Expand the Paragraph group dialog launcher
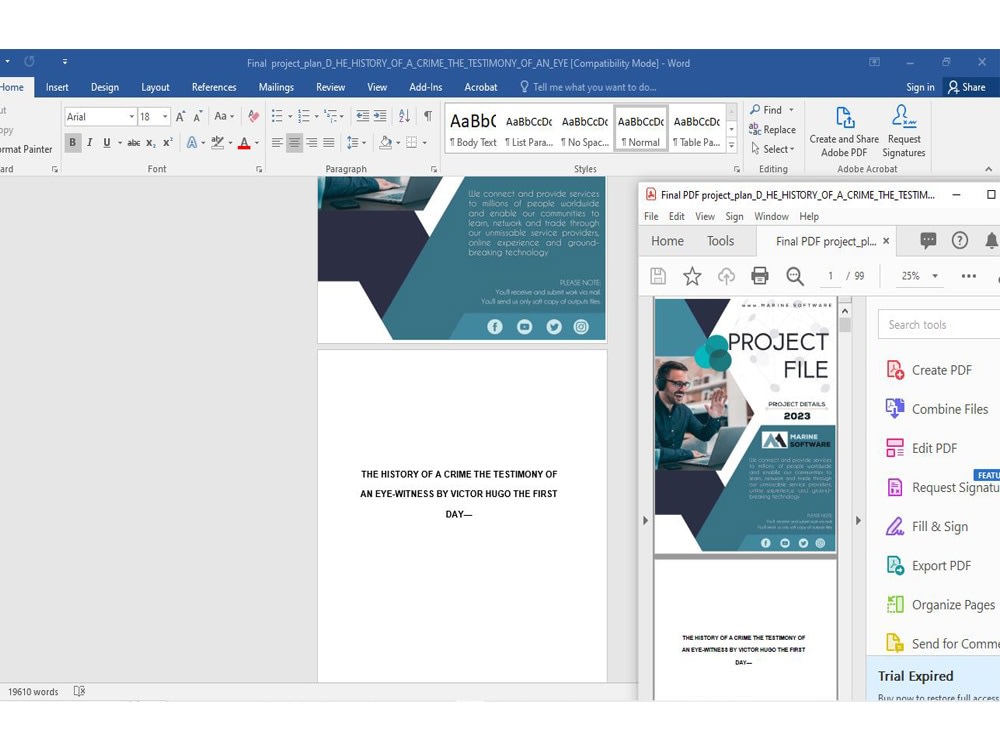This screenshot has width=1000, height=750. click(434, 169)
